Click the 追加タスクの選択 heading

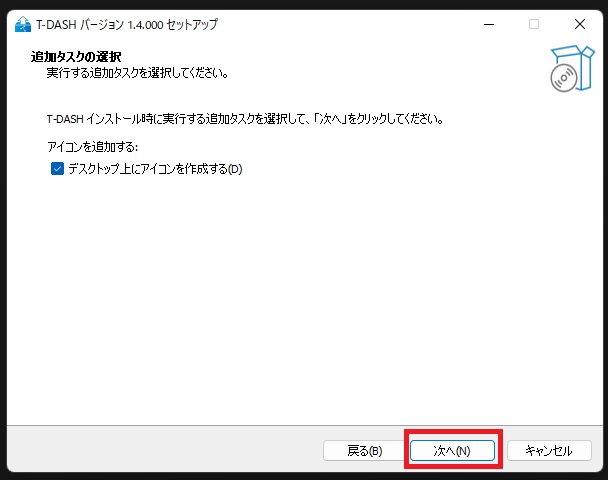pyautogui.click(x=76, y=57)
